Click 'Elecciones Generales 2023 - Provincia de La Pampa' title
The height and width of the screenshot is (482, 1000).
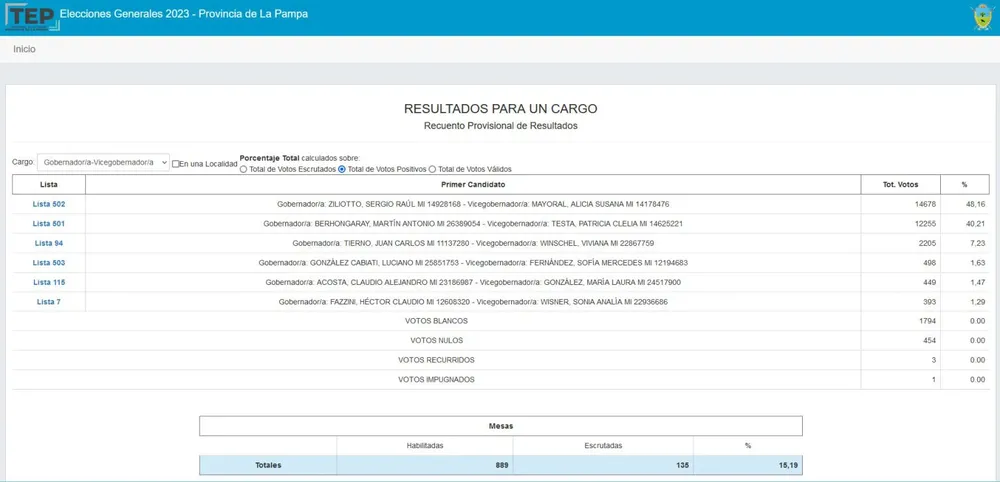point(184,13)
